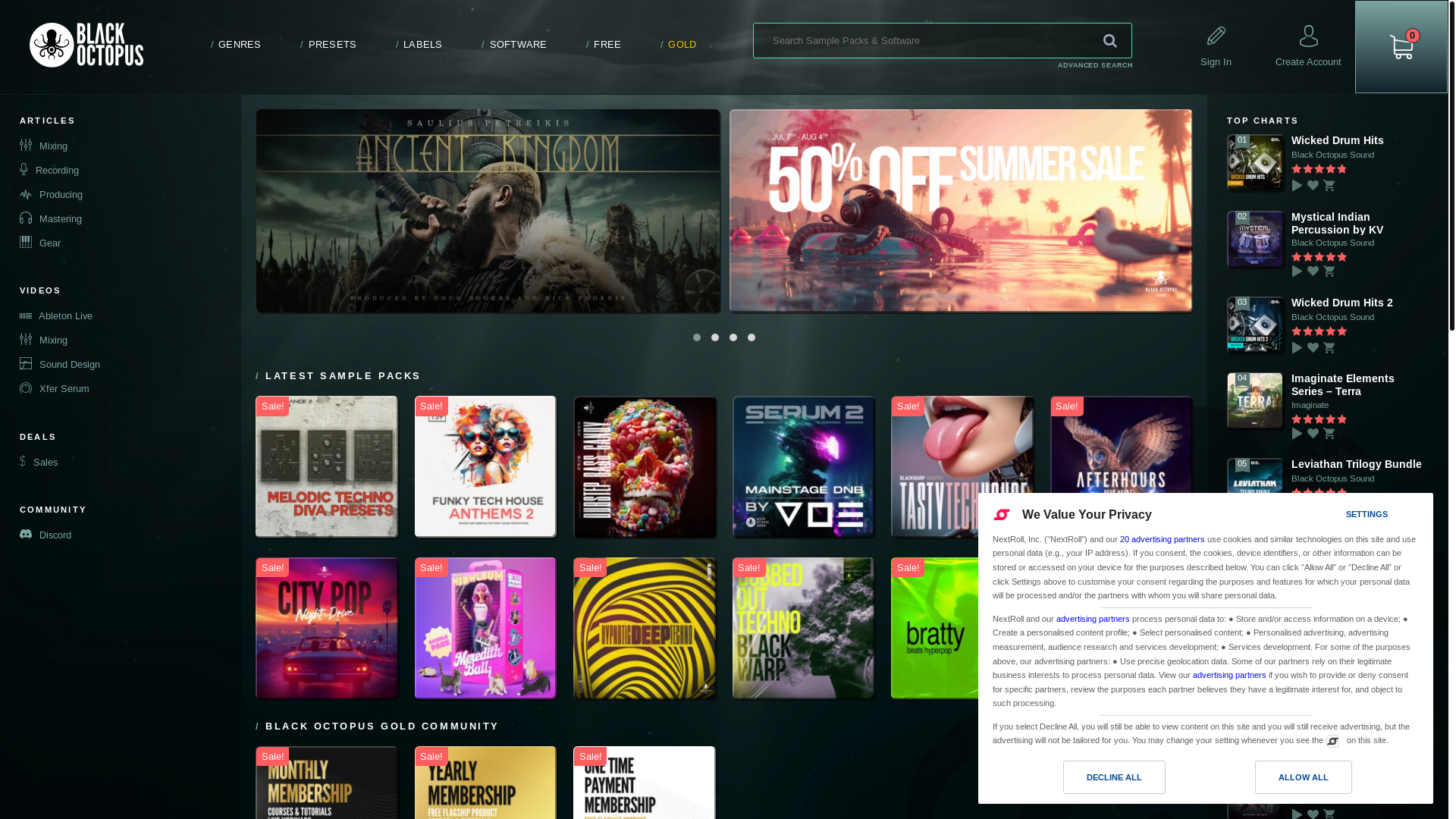1456x819 pixels.
Task: Open Funky Tech House Anthems 2 pack
Action: click(x=485, y=466)
